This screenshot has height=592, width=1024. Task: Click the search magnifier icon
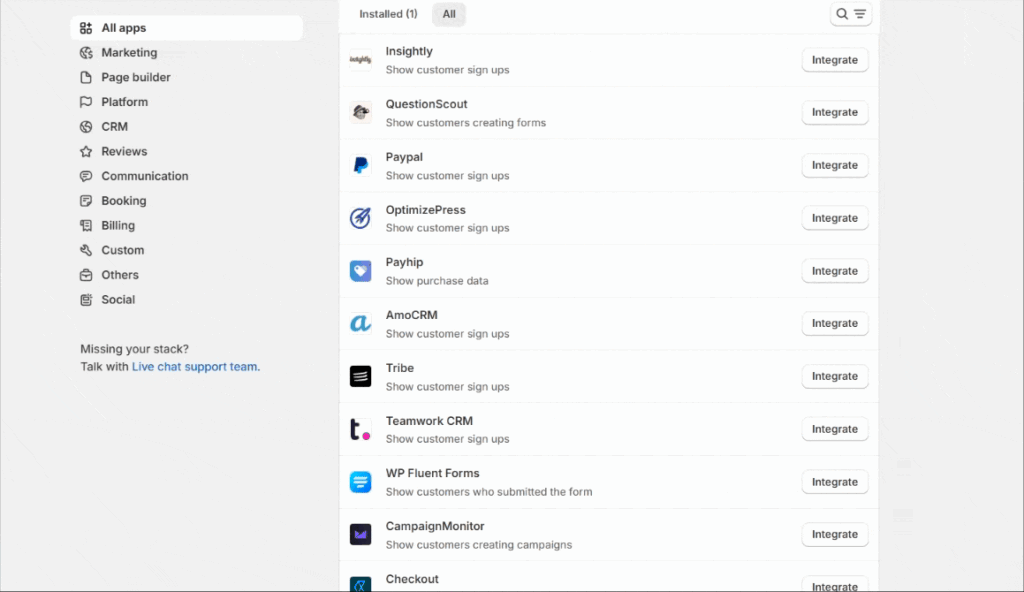click(x=842, y=14)
